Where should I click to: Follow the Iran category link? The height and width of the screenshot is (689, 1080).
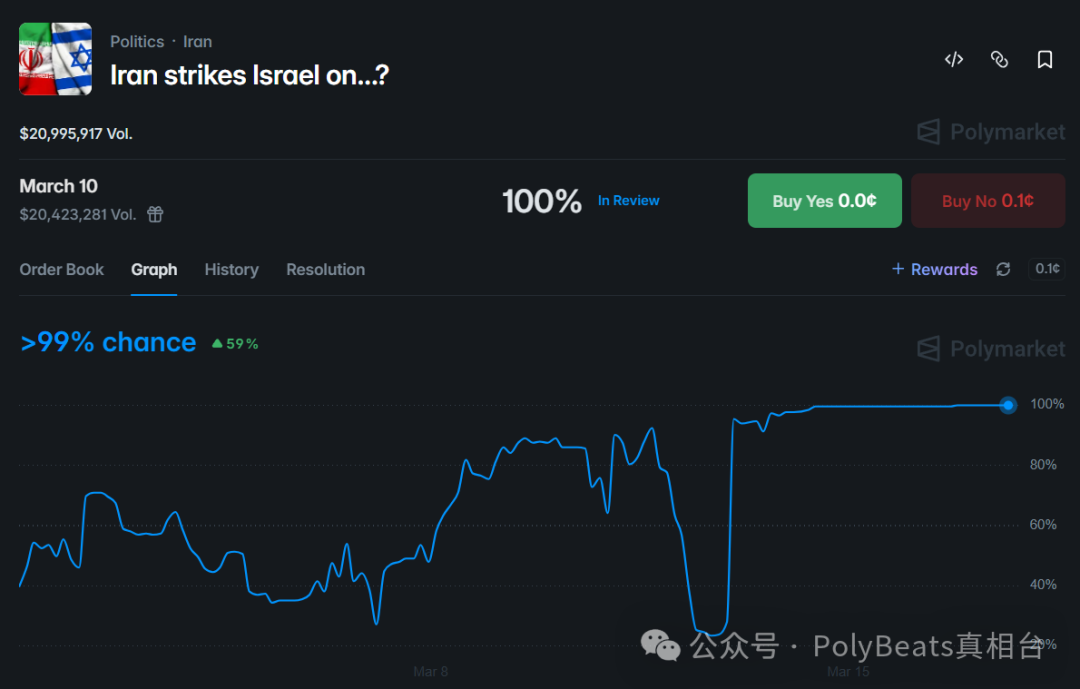point(197,42)
